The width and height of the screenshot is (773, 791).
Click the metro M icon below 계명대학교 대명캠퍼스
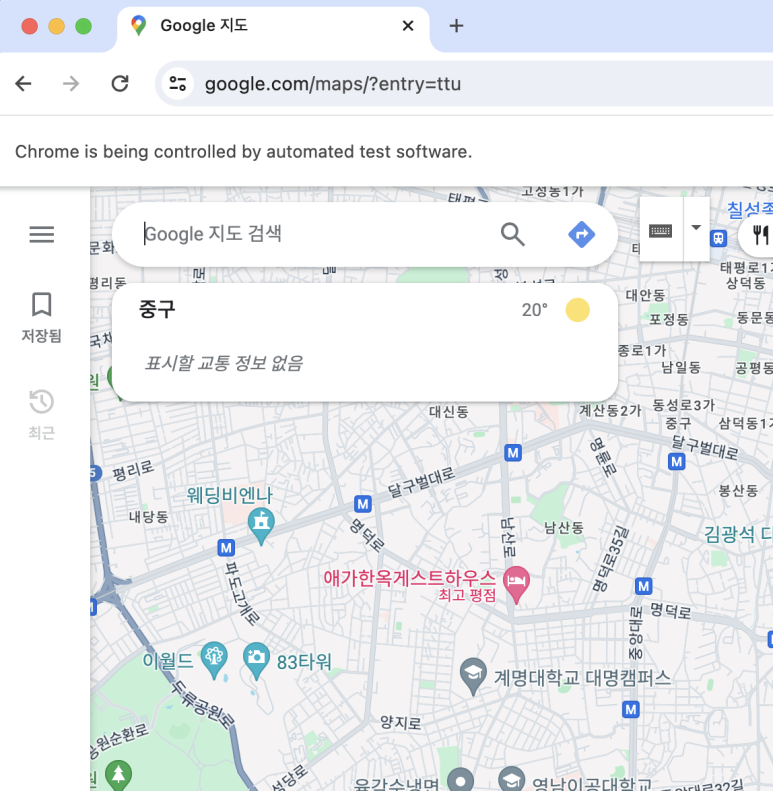pyautogui.click(x=631, y=709)
